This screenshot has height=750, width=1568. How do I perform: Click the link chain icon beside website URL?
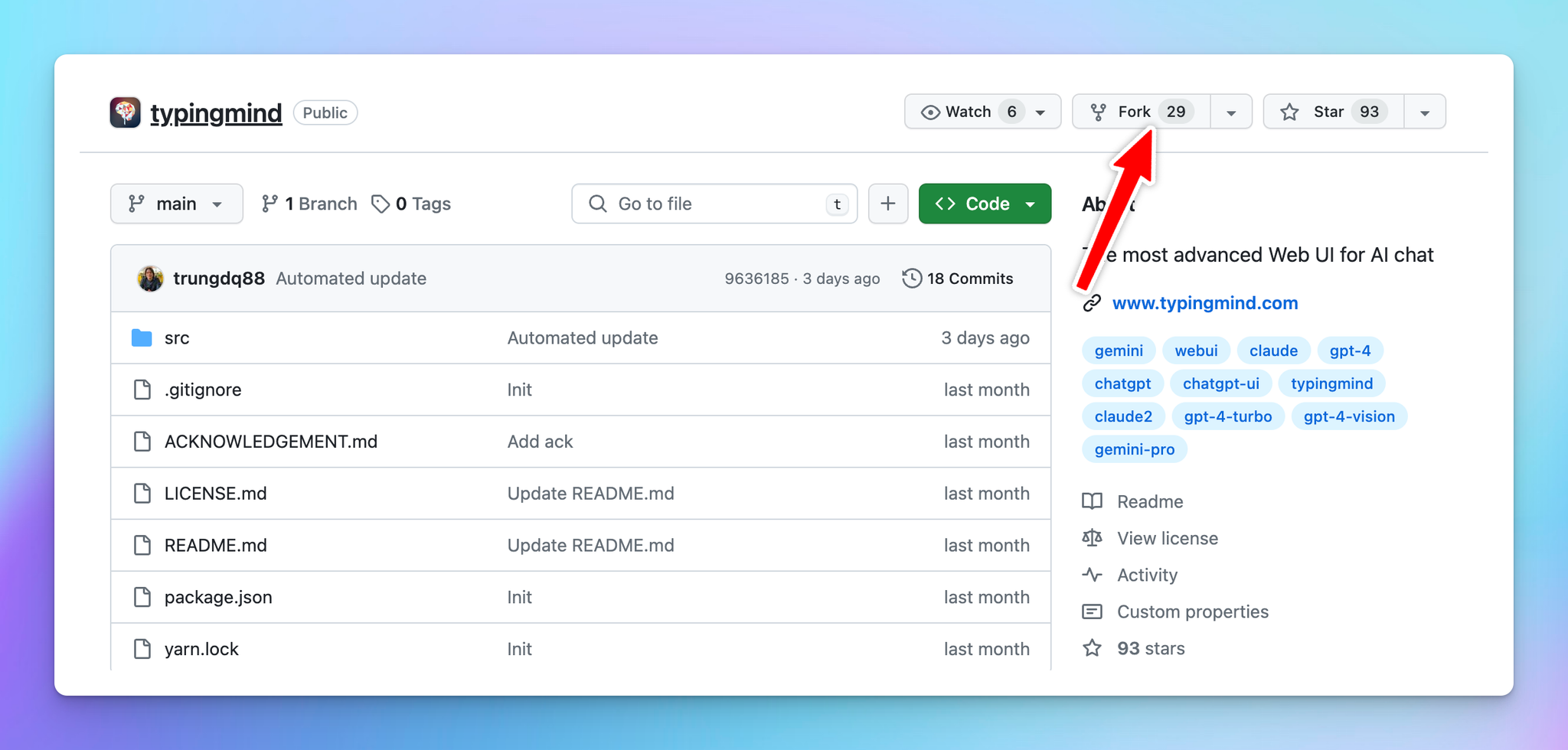(x=1092, y=303)
